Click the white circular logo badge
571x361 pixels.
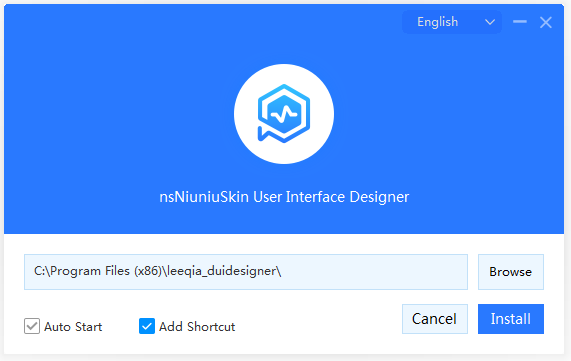coord(284,114)
